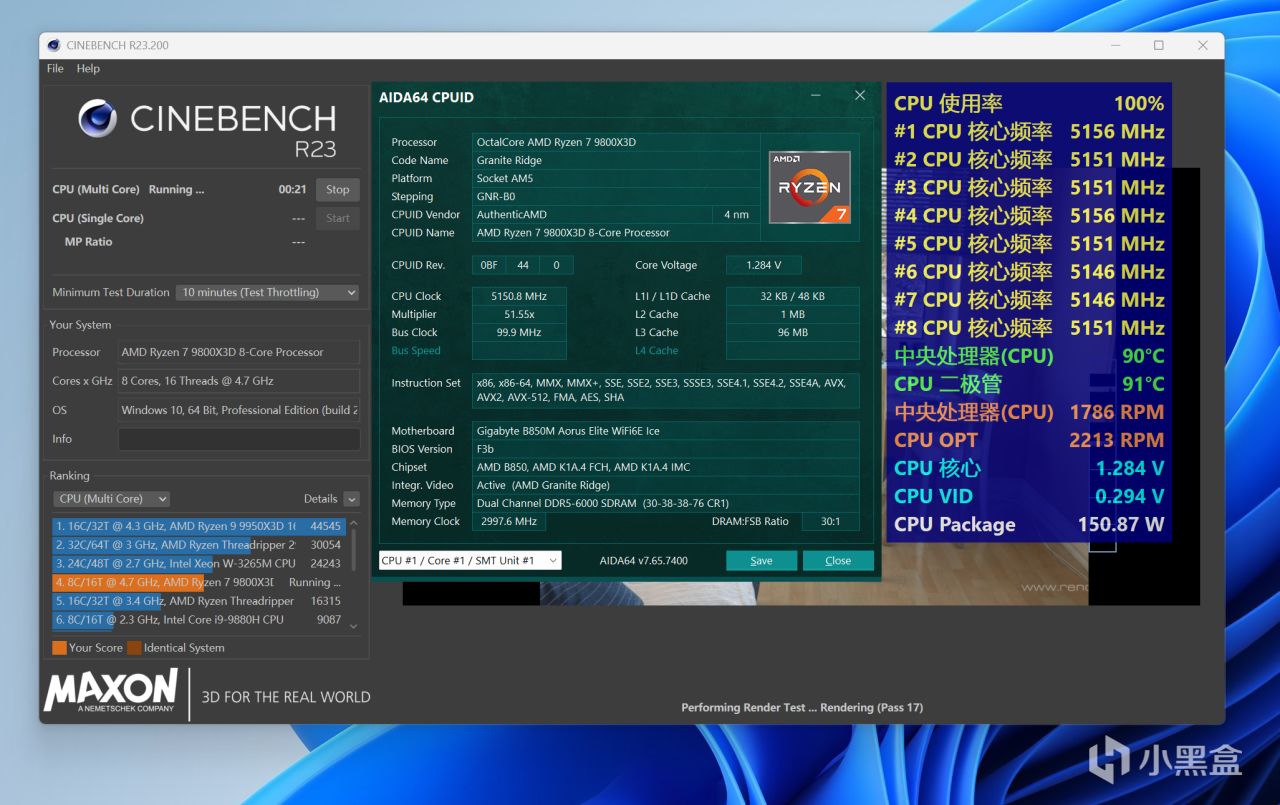Click the Cinebench app icon in title bar
1280x805 pixels.
click(x=54, y=45)
